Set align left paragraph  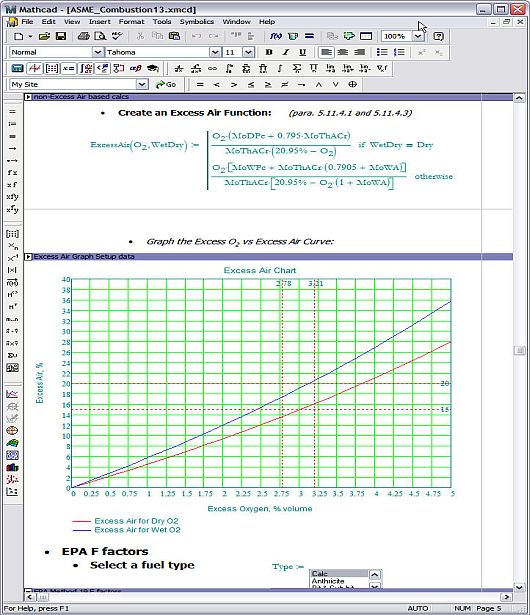click(326, 52)
